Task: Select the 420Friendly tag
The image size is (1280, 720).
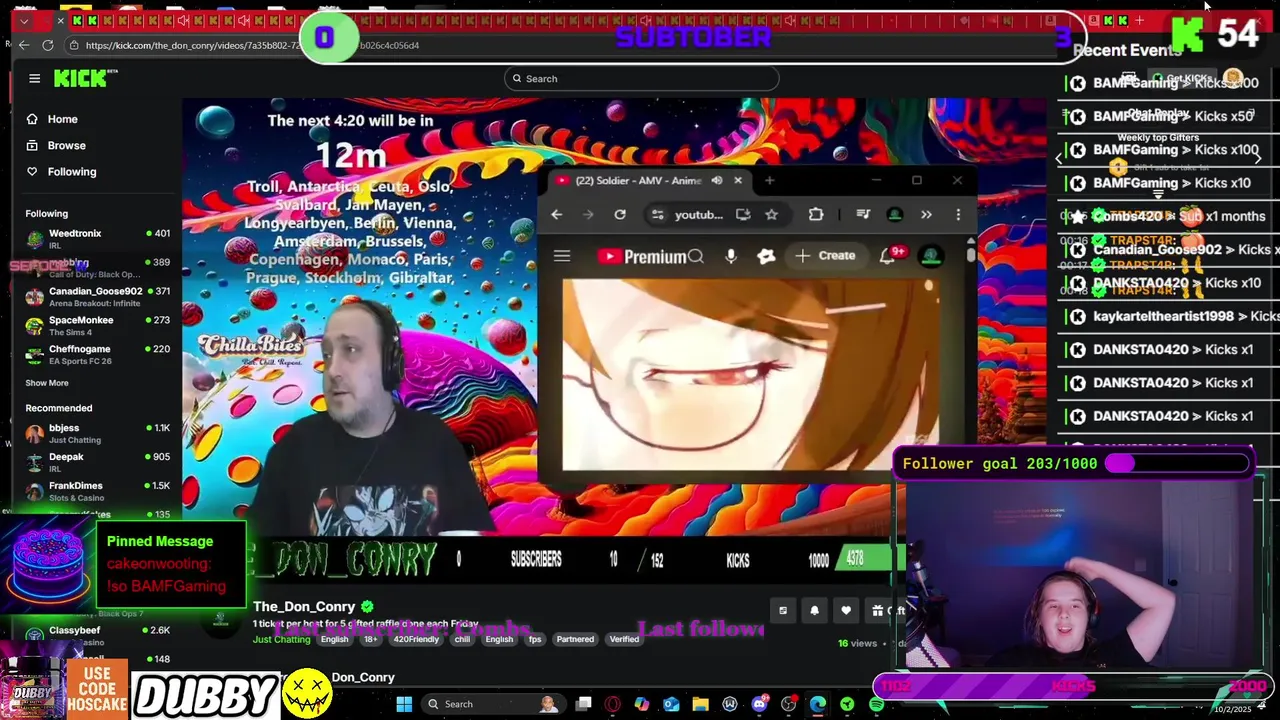Action: (416, 639)
